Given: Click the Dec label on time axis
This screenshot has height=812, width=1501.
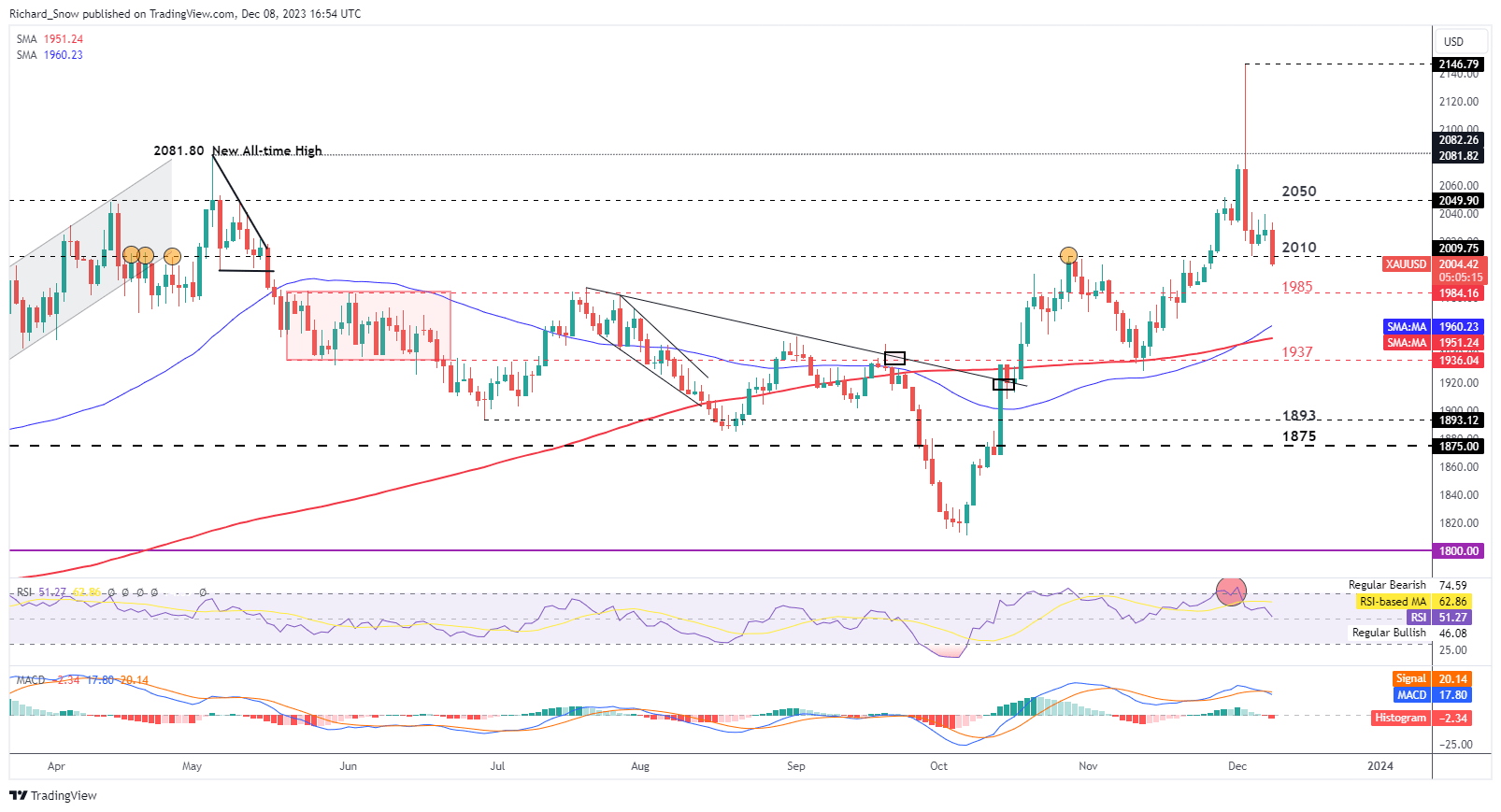Looking at the screenshot, I should coord(1237,766).
